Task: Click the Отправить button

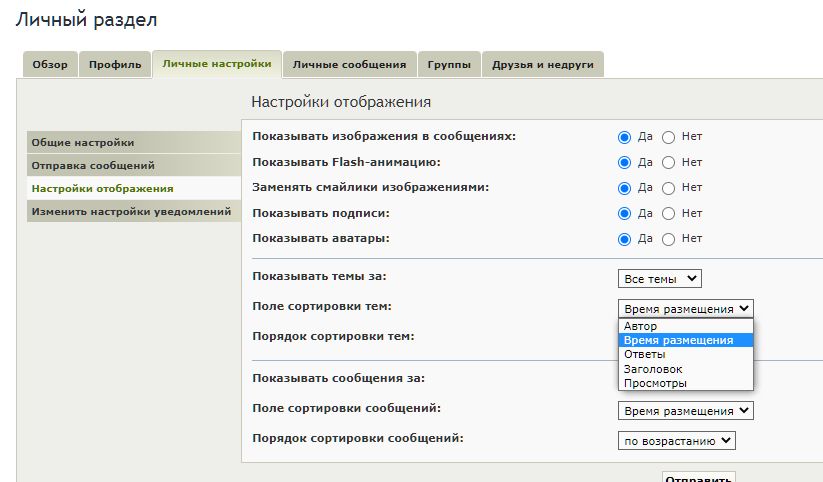Action: pos(699,476)
